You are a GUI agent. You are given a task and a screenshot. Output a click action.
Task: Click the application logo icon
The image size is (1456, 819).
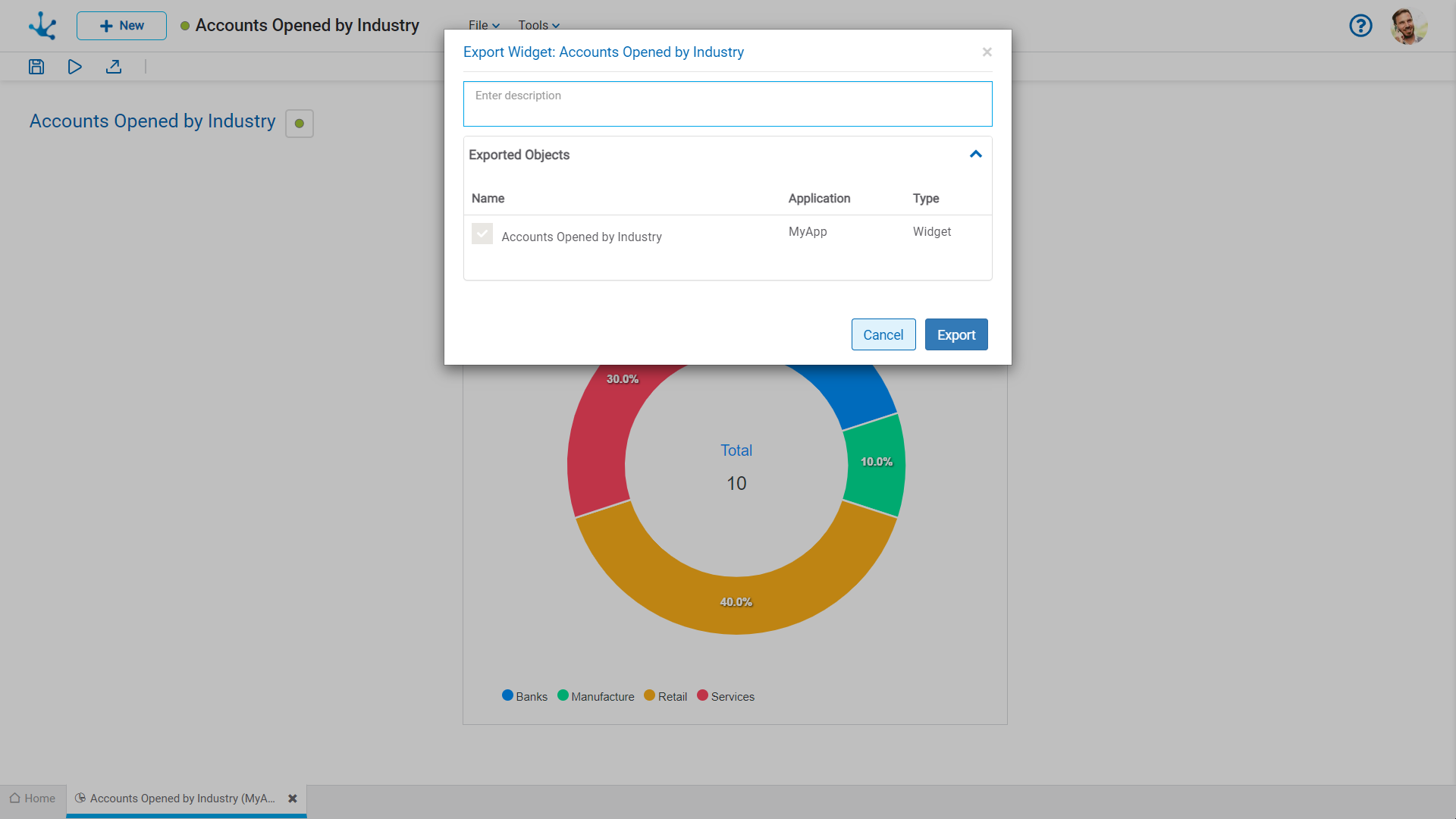coord(42,26)
